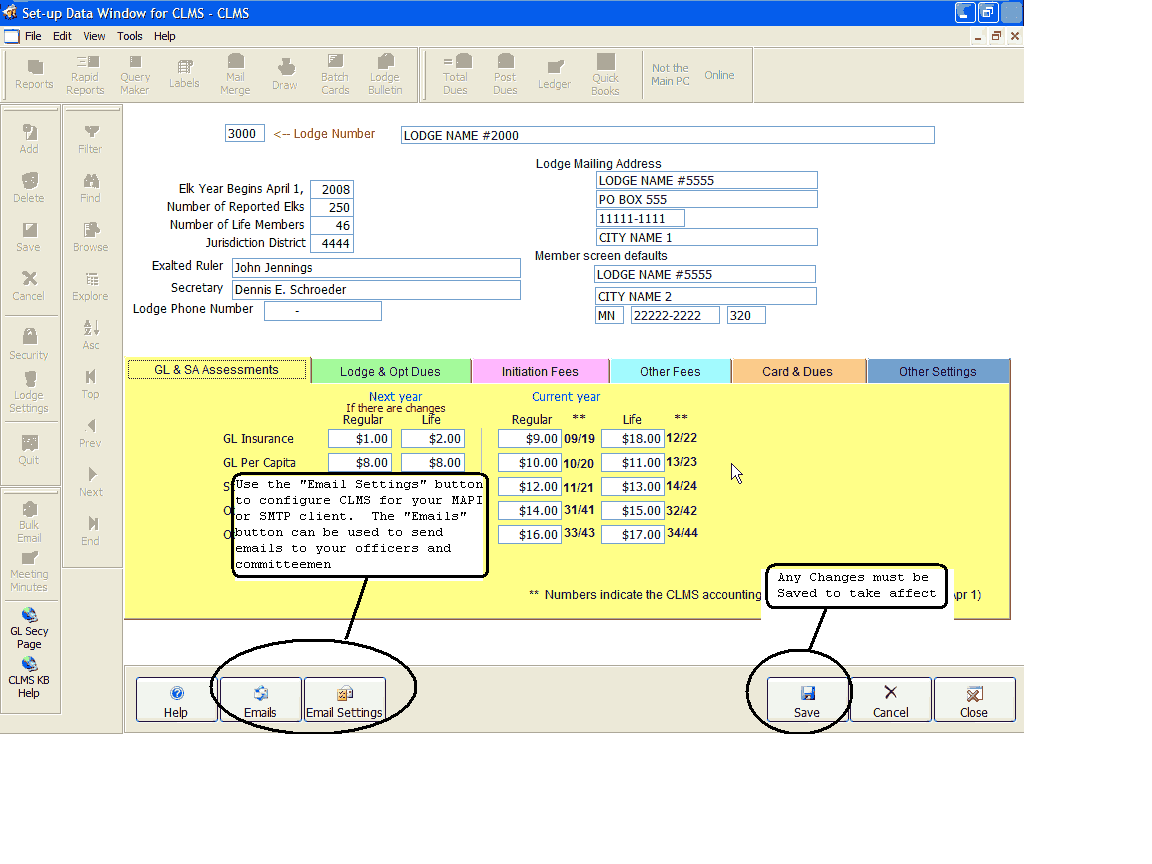Click the Cancel button with X icon
The height and width of the screenshot is (864, 1152).
pos(890,699)
